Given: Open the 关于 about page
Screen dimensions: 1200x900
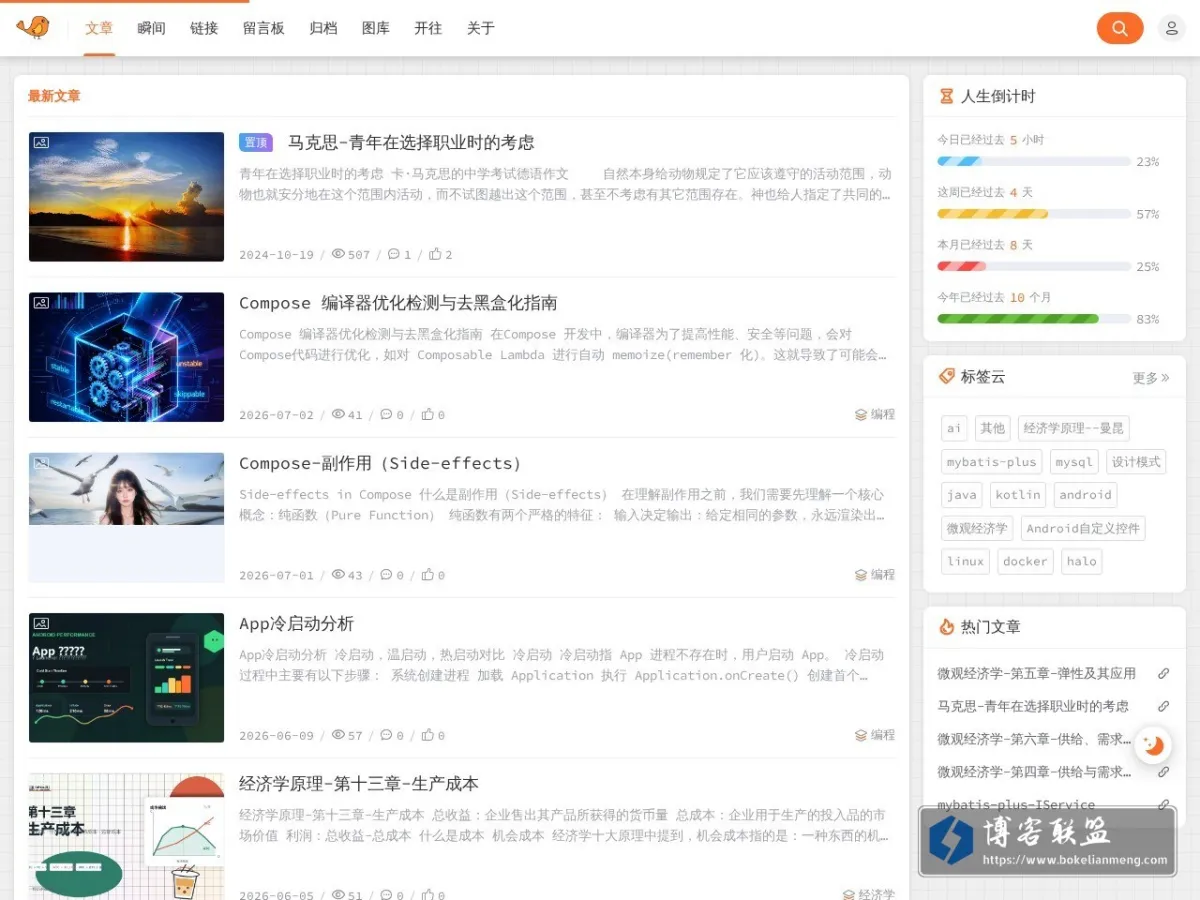Looking at the screenshot, I should 481,28.
